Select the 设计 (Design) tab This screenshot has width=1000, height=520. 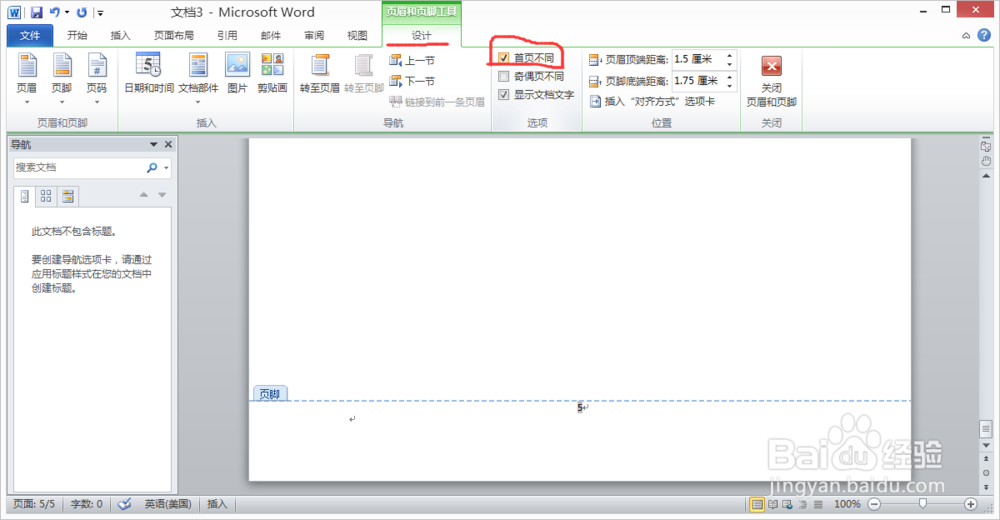coord(421,36)
